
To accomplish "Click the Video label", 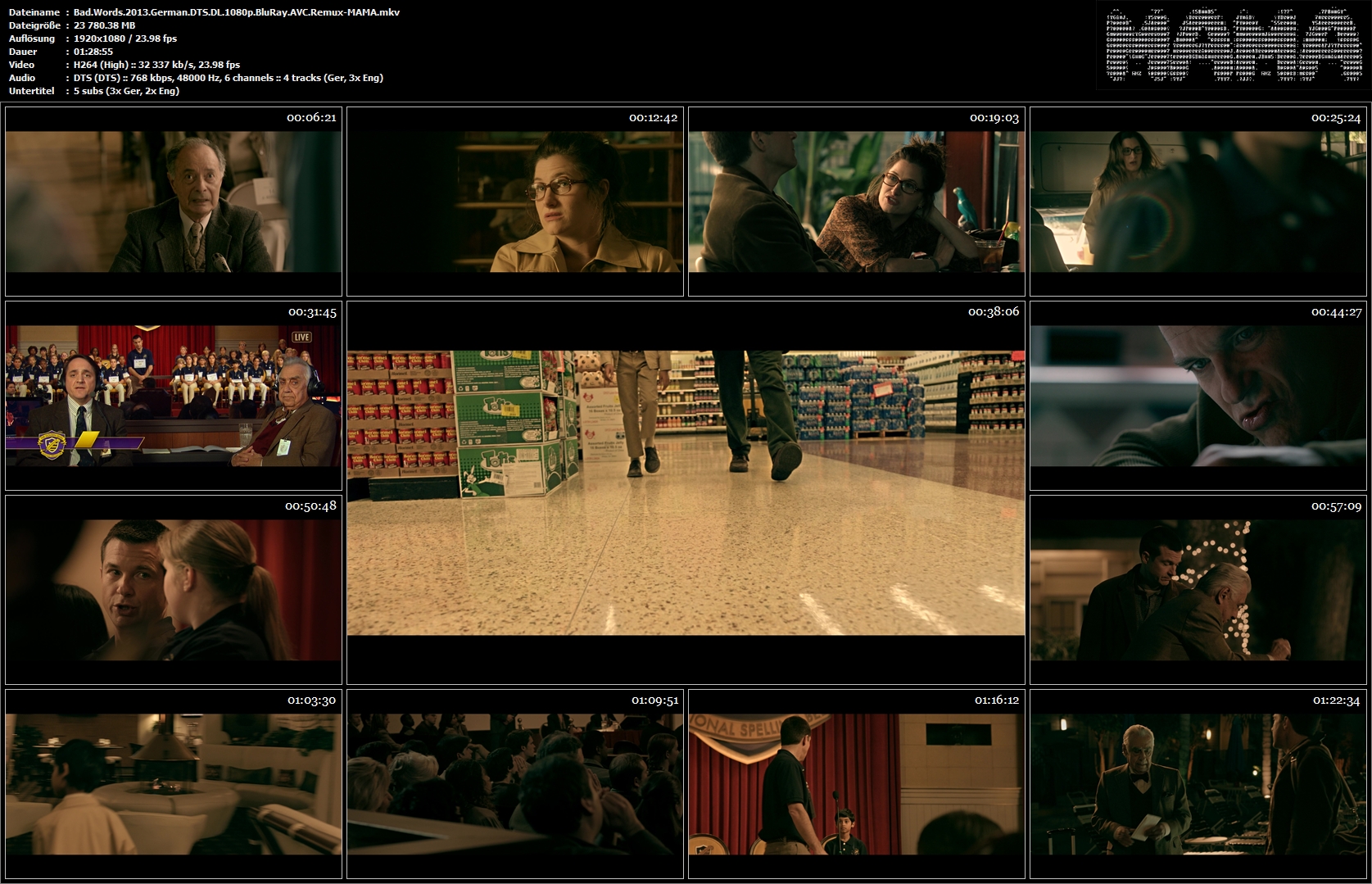I will [21, 65].
